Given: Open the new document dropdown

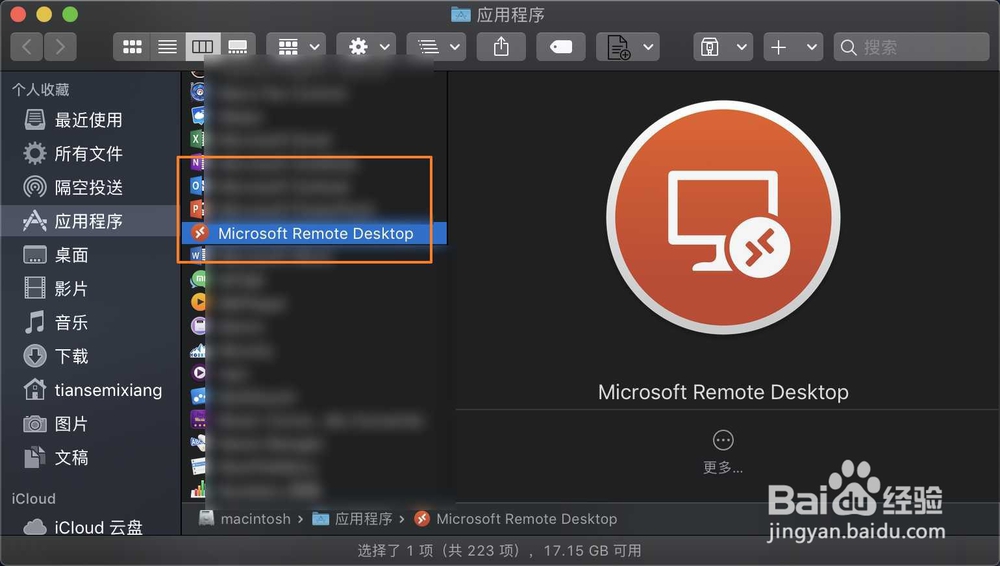Looking at the screenshot, I should coord(628,47).
